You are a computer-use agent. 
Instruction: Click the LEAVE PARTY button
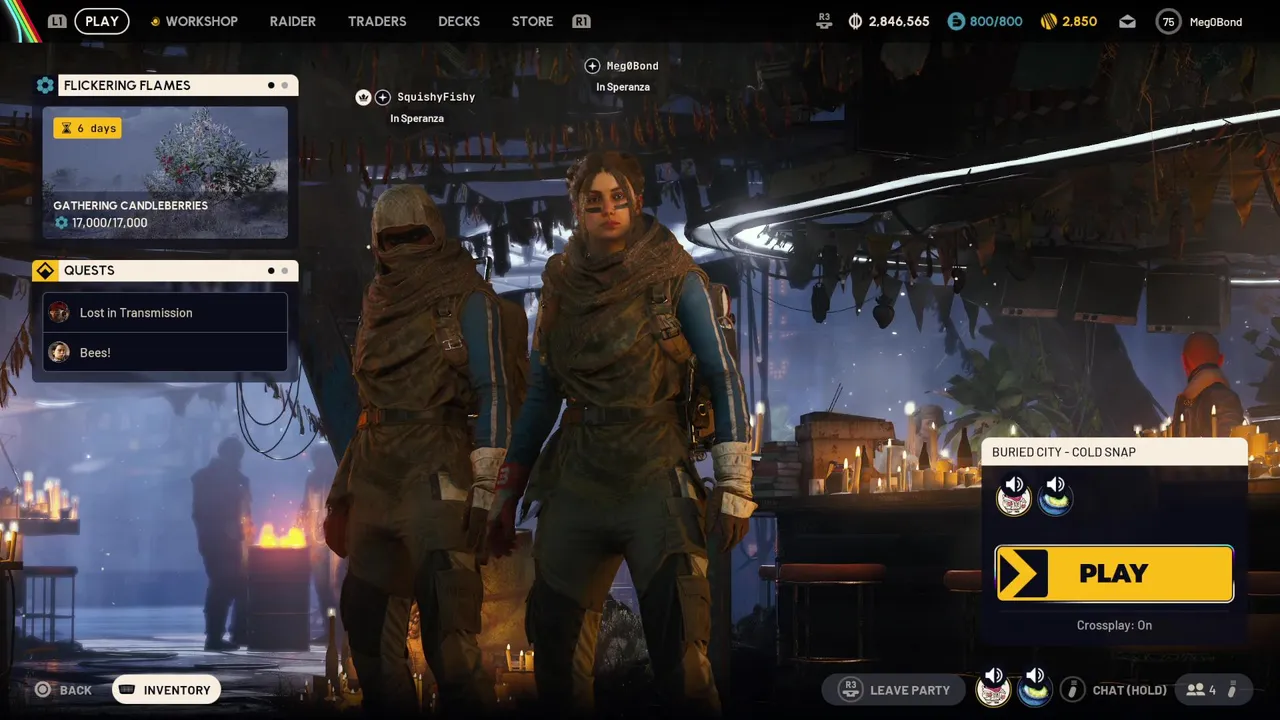(x=896, y=690)
